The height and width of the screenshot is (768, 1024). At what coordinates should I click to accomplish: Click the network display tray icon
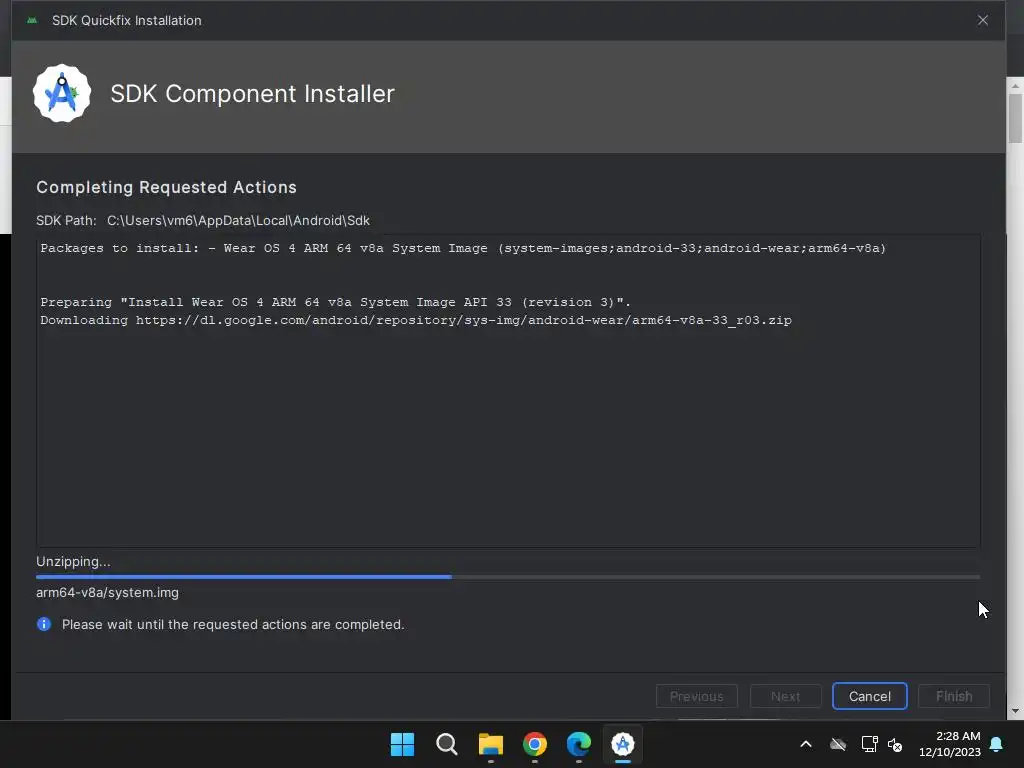pyautogui.click(x=869, y=744)
